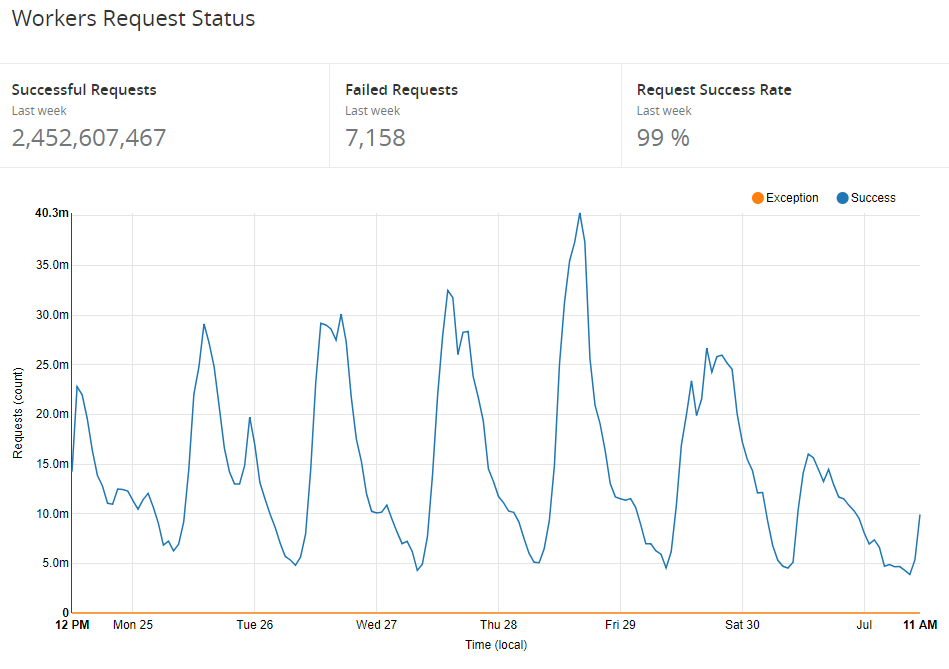Viewport: 949px width, 669px height.
Task: Select the Thu 28 x-axis label
Action: tap(498, 625)
